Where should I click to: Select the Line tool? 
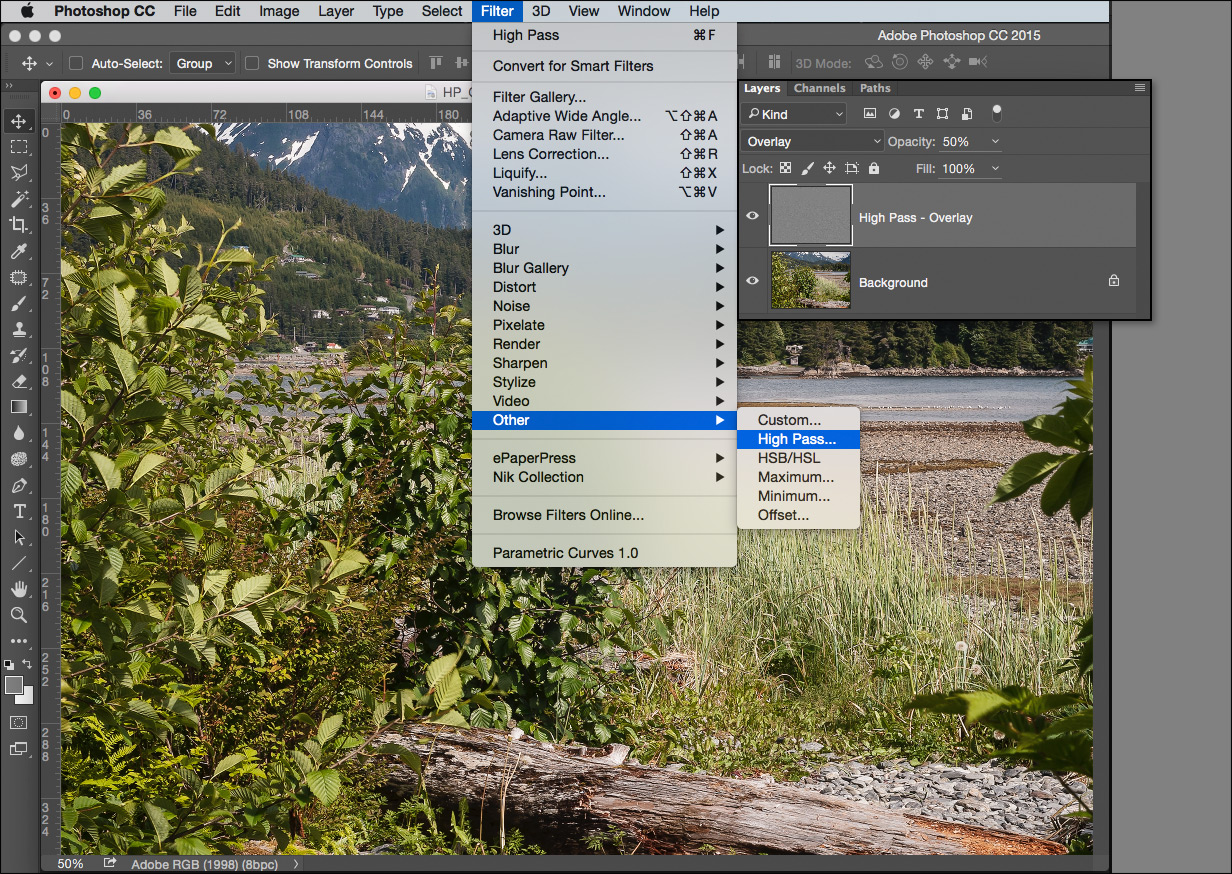(x=19, y=563)
